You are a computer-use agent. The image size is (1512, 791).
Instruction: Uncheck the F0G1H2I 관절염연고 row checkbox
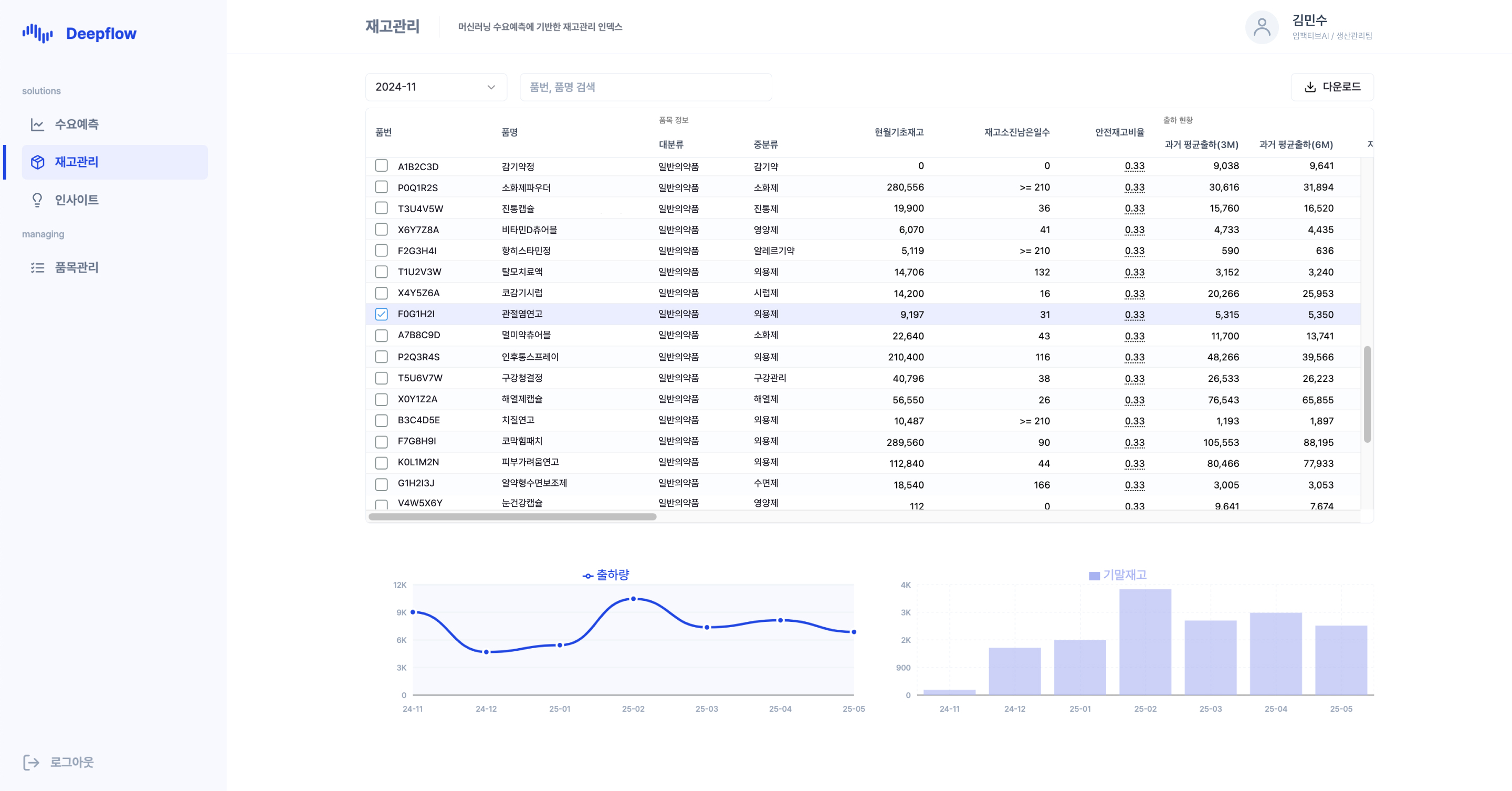(382, 314)
